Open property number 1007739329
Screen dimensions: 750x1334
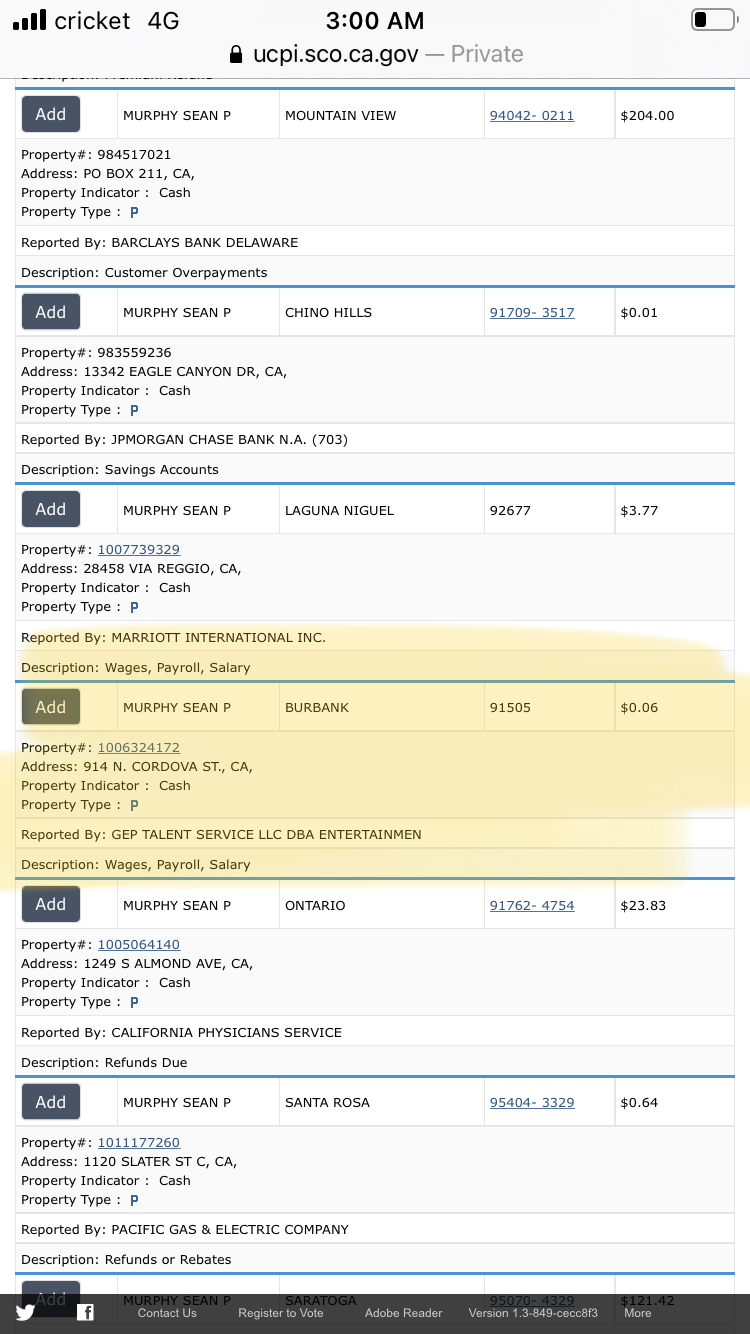click(139, 550)
